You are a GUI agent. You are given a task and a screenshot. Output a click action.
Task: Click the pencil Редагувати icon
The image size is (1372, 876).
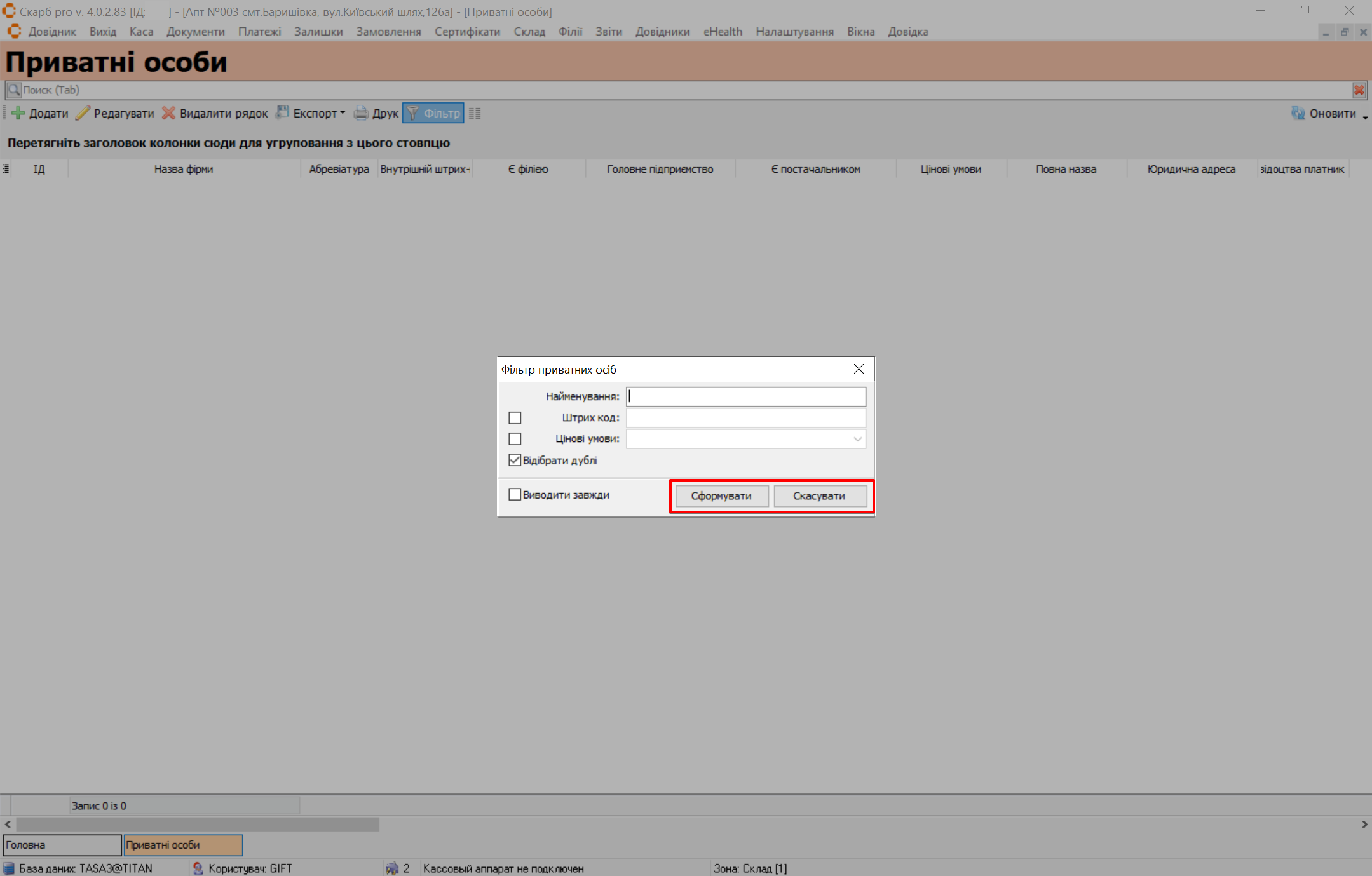(83, 113)
